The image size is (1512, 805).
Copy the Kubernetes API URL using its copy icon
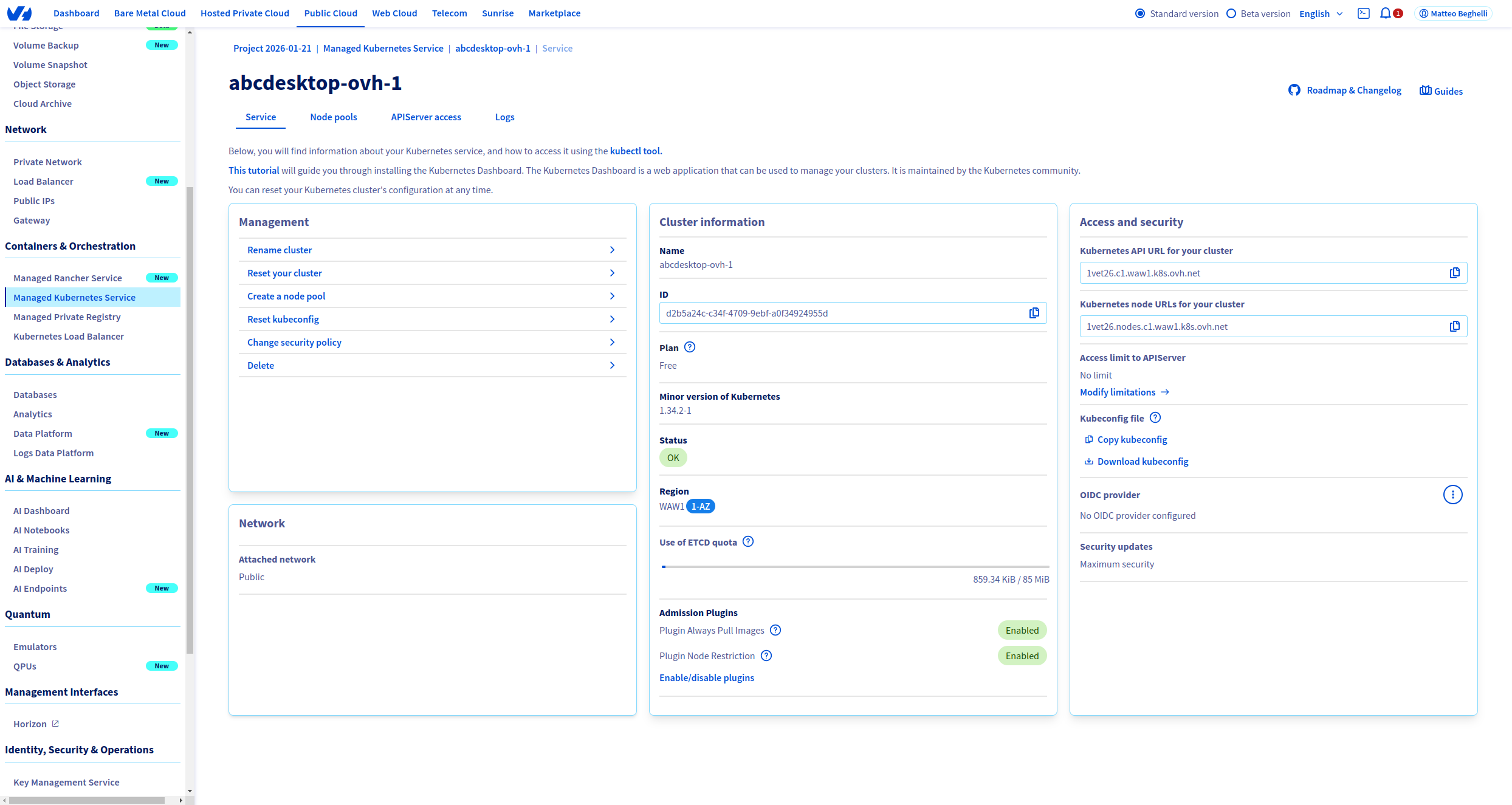[1455, 273]
